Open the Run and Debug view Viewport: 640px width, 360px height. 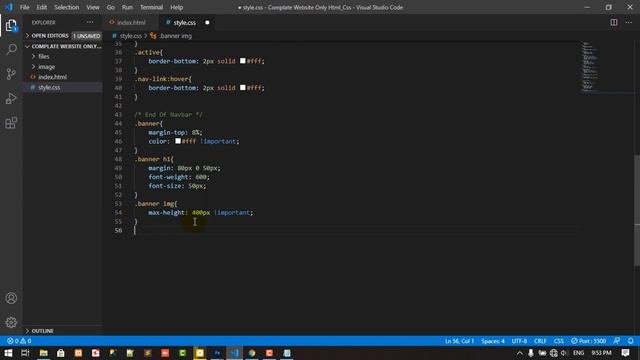[x=11, y=98]
